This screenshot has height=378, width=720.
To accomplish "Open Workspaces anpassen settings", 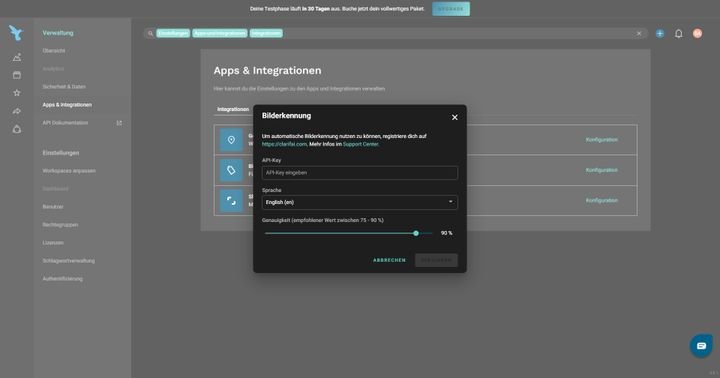I will pos(69,171).
